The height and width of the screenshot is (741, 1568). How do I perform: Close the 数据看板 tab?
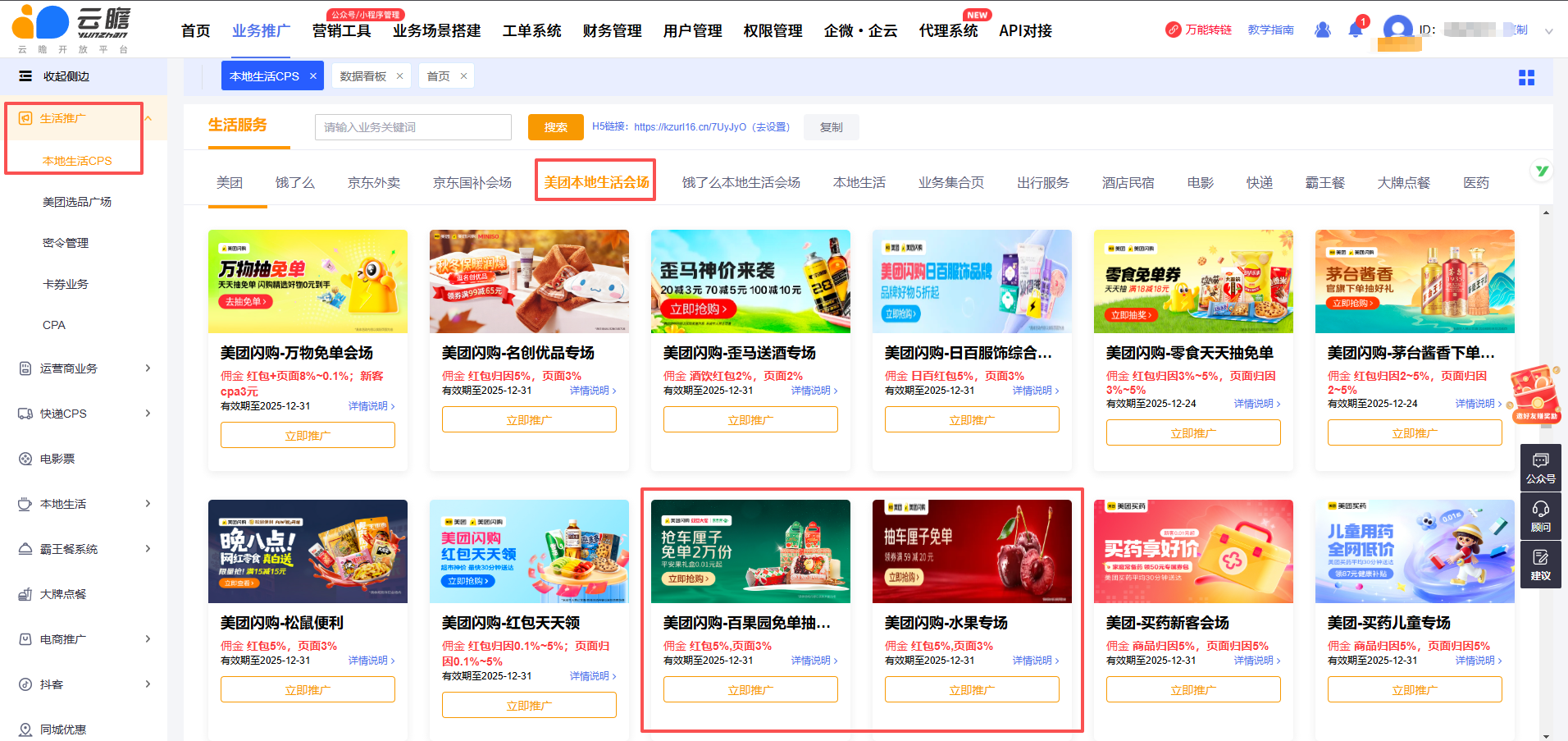(400, 76)
